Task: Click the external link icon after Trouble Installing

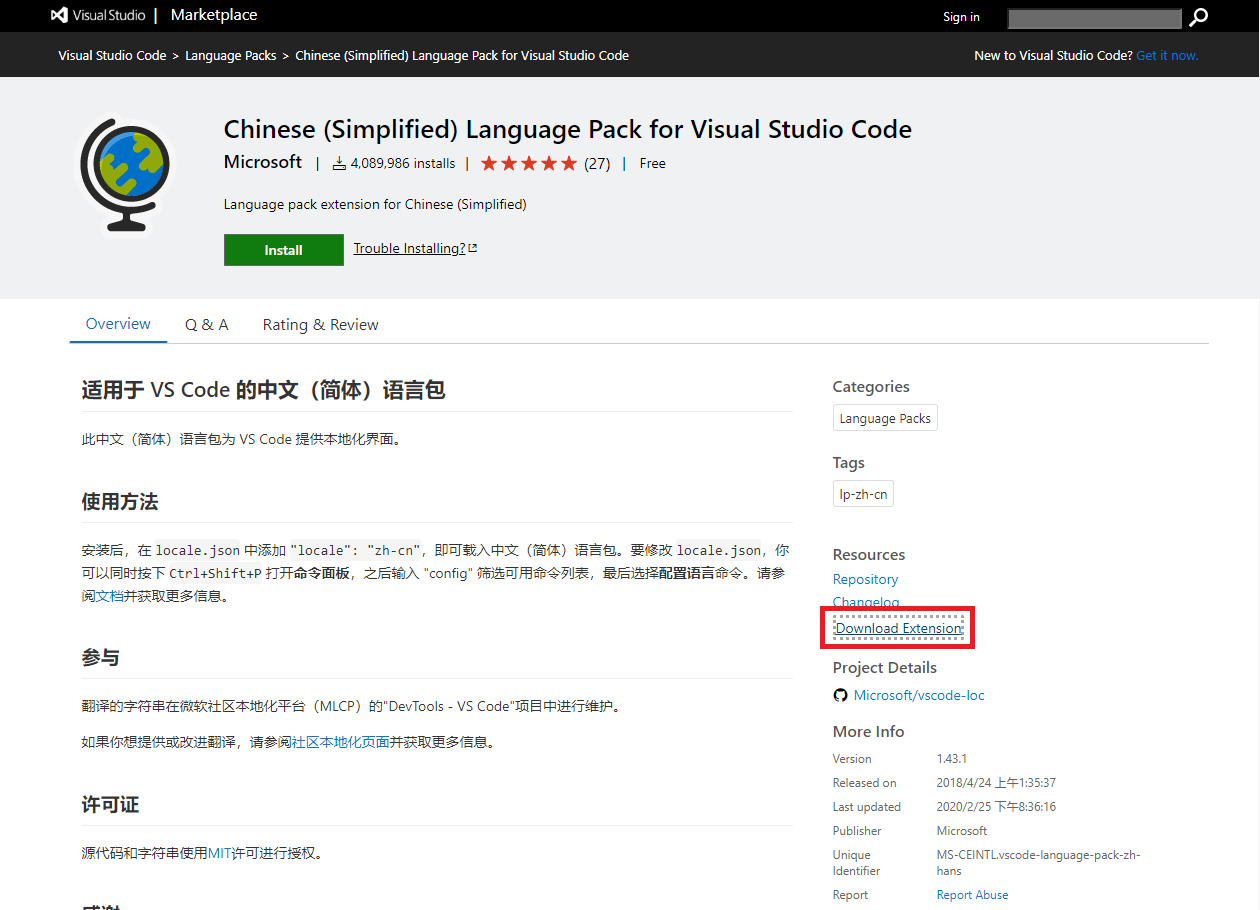Action: [473, 248]
